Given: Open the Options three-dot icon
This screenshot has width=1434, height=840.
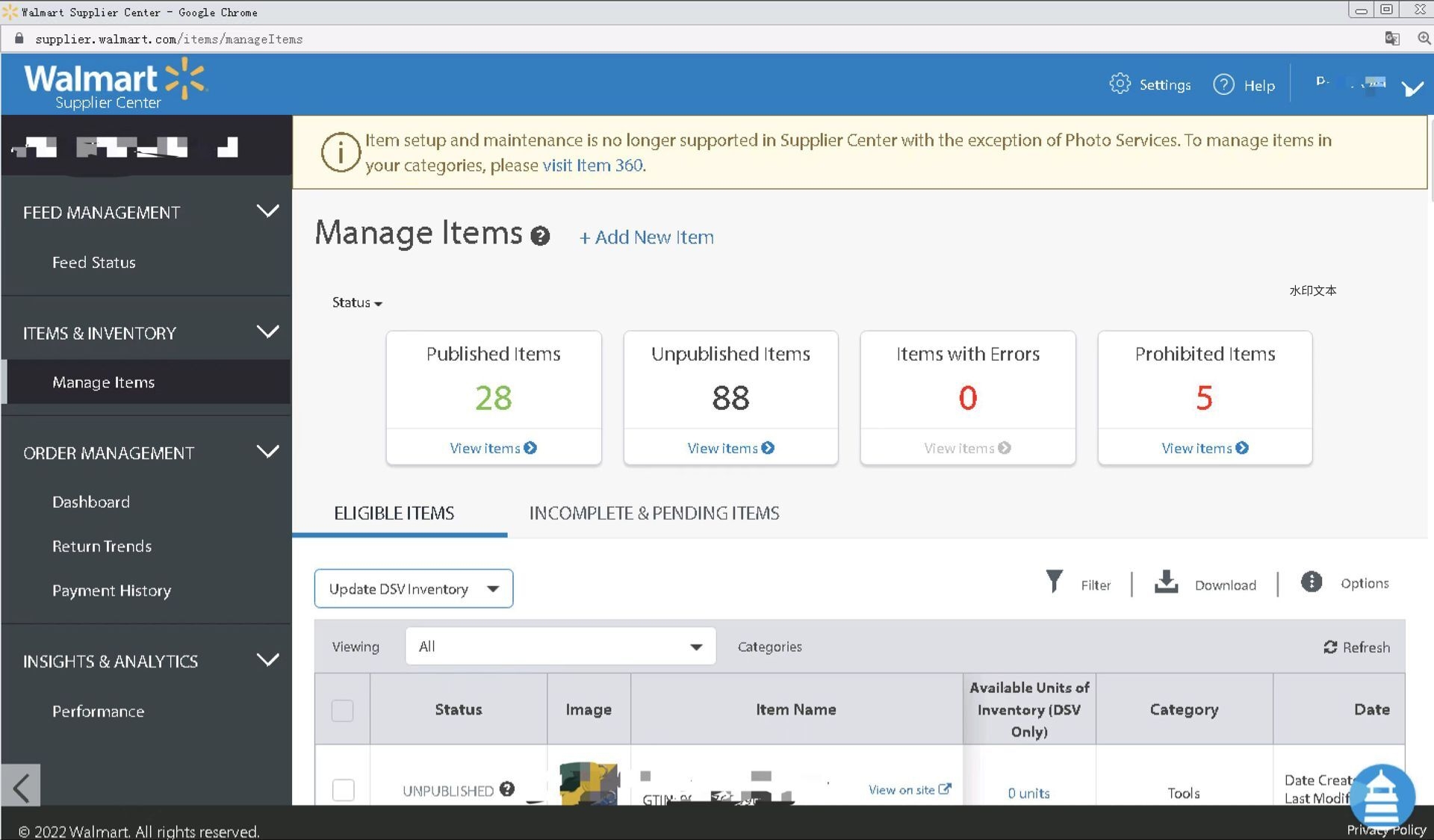Looking at the screenshot, I should 1312,582.
